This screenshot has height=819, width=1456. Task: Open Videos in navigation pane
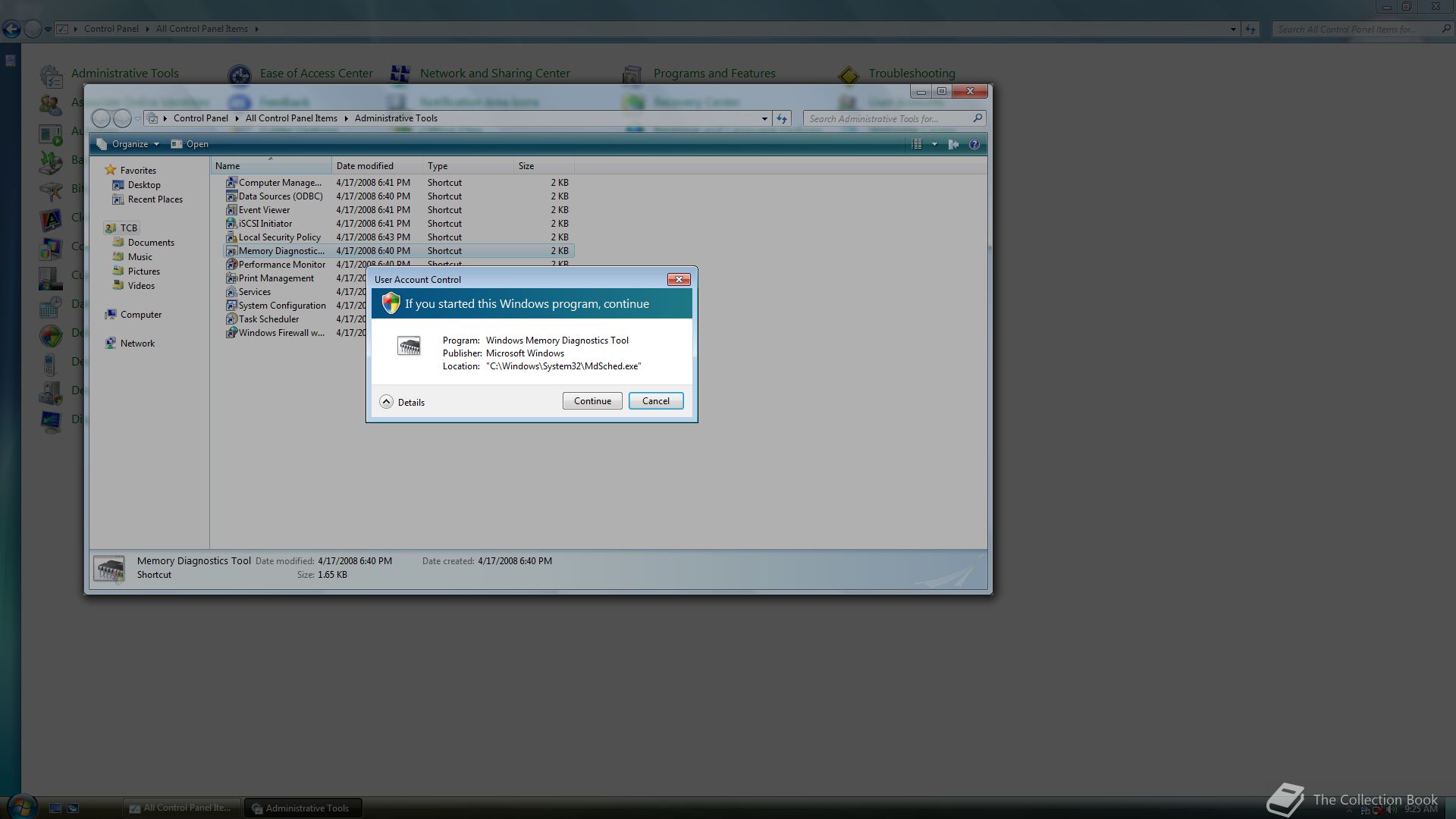click(x=133, y=286)
